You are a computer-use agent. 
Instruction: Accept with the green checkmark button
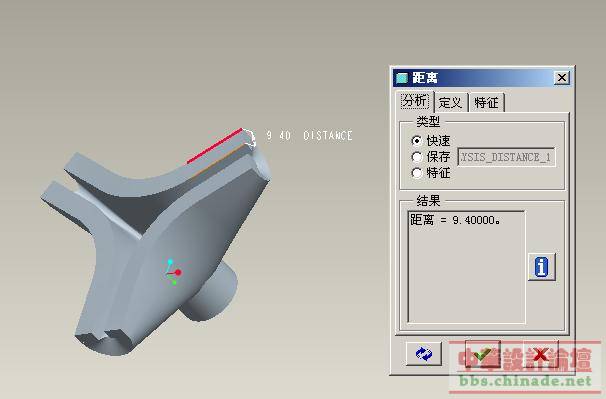tap(483, 353)
